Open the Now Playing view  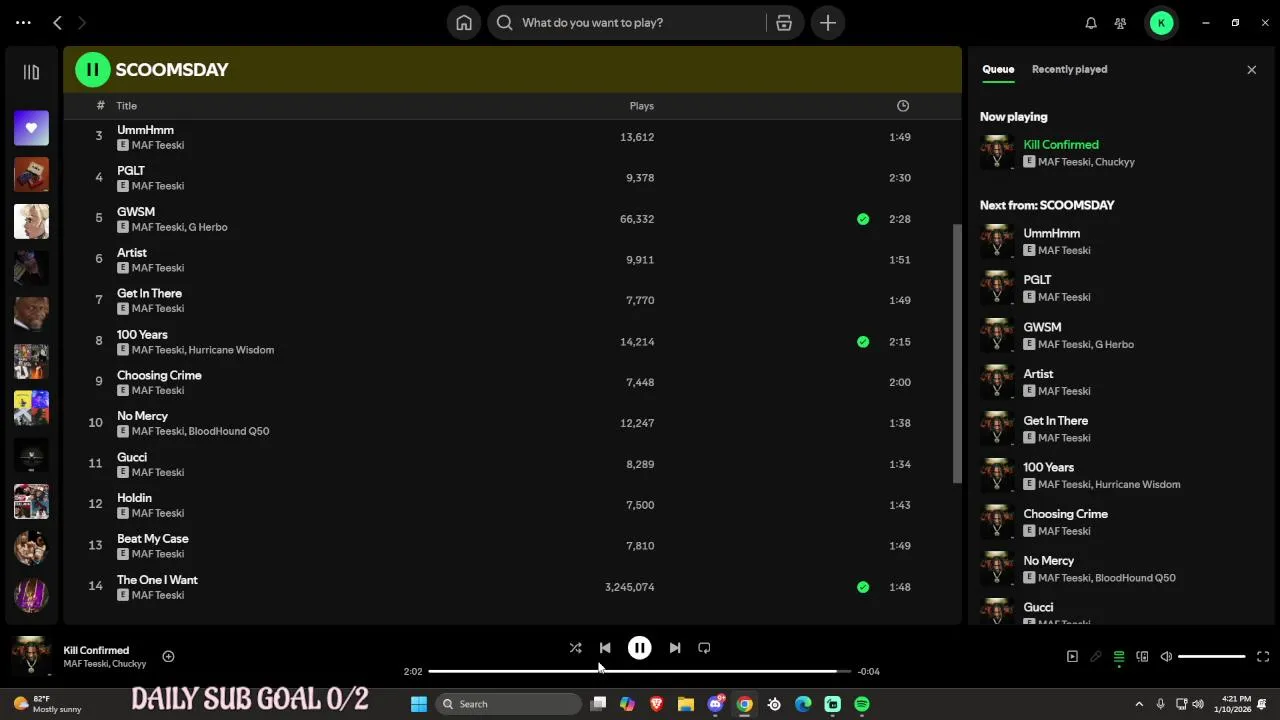[x=1072, y=657]
